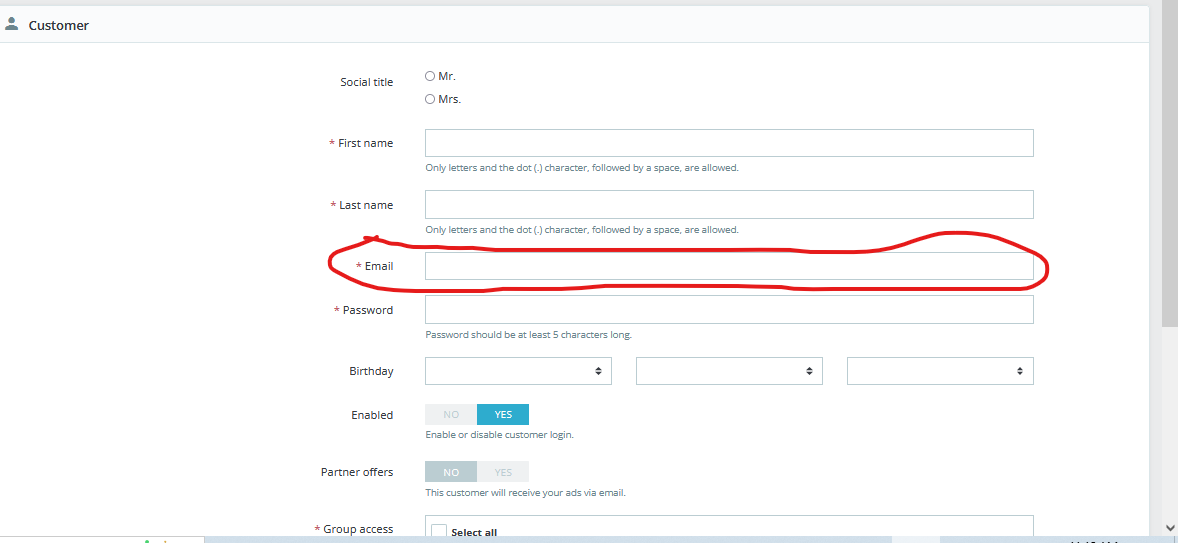Set Enabled to NO
The image size is (1178, 543).
[451, 415]
